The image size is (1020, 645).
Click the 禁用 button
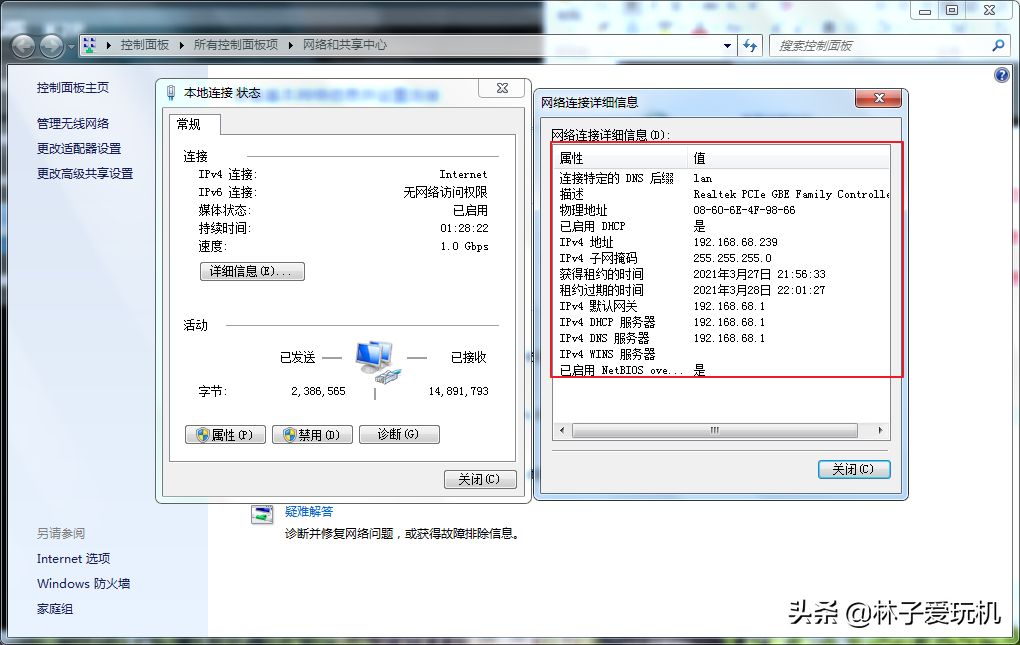312,435
